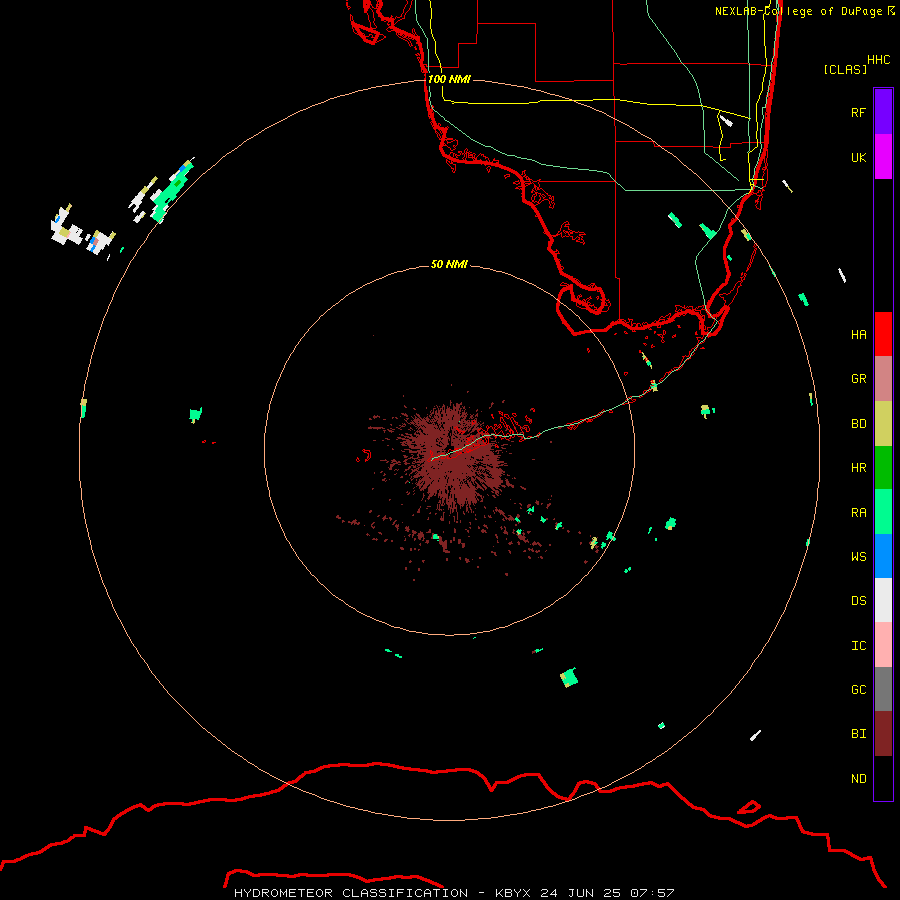Click the GC ground clutter gray swatch
This screenshot has height=900, width=900.
(x=883, y=689)
